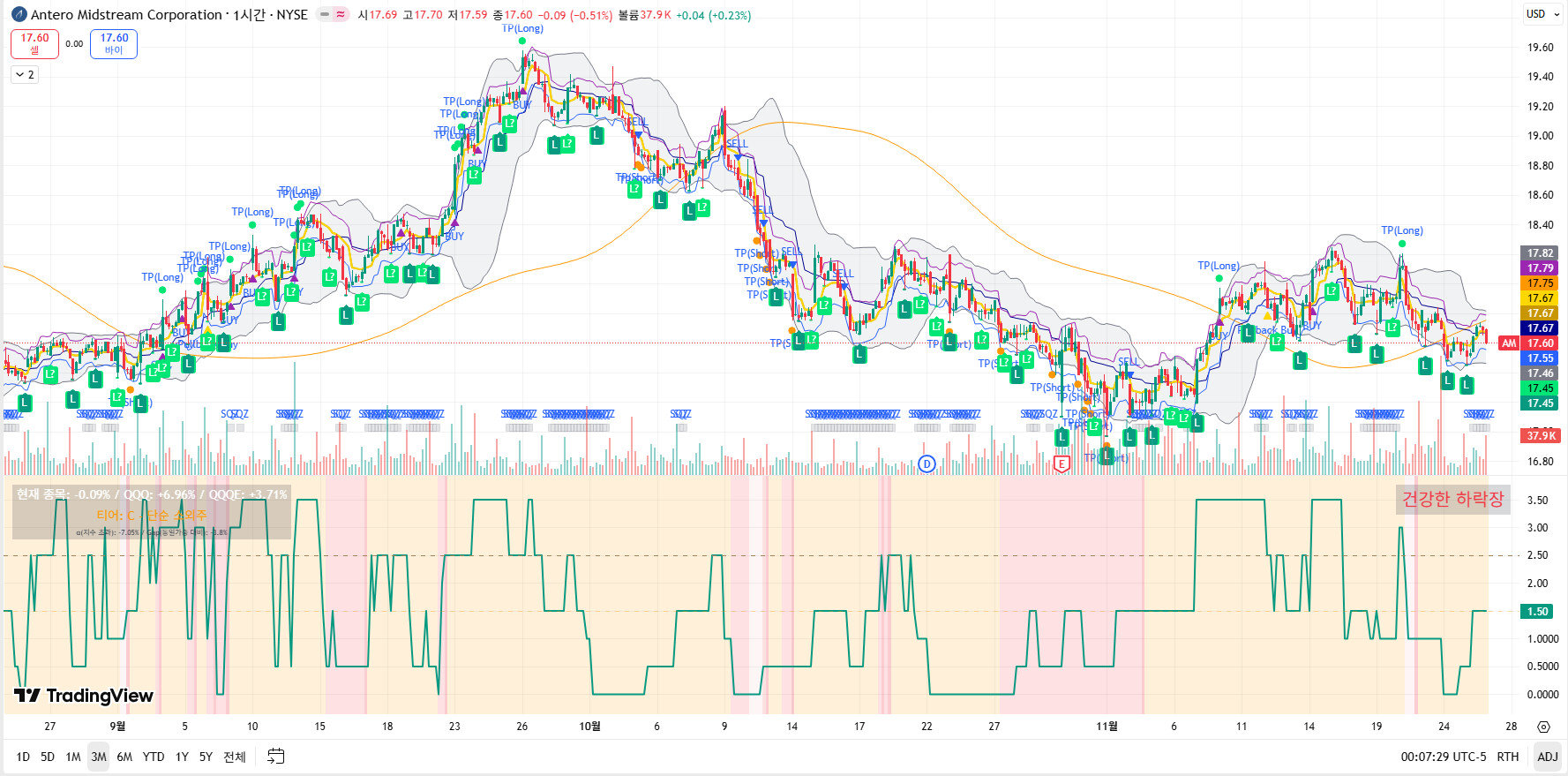Toggle the ADJ adjusted data button
1568x776 pixels.
(1547, 757)
